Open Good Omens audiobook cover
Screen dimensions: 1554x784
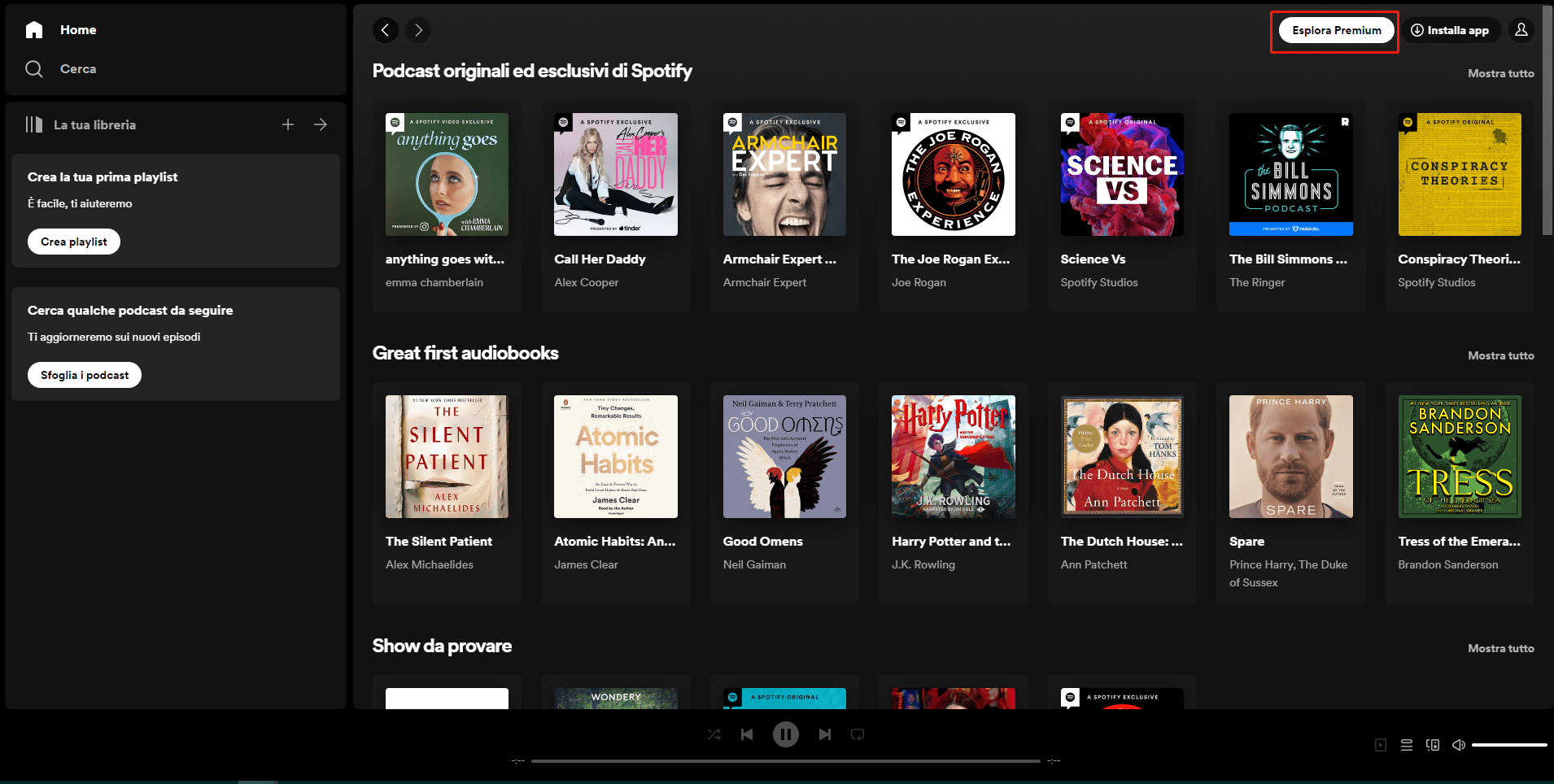click(784, 456)
